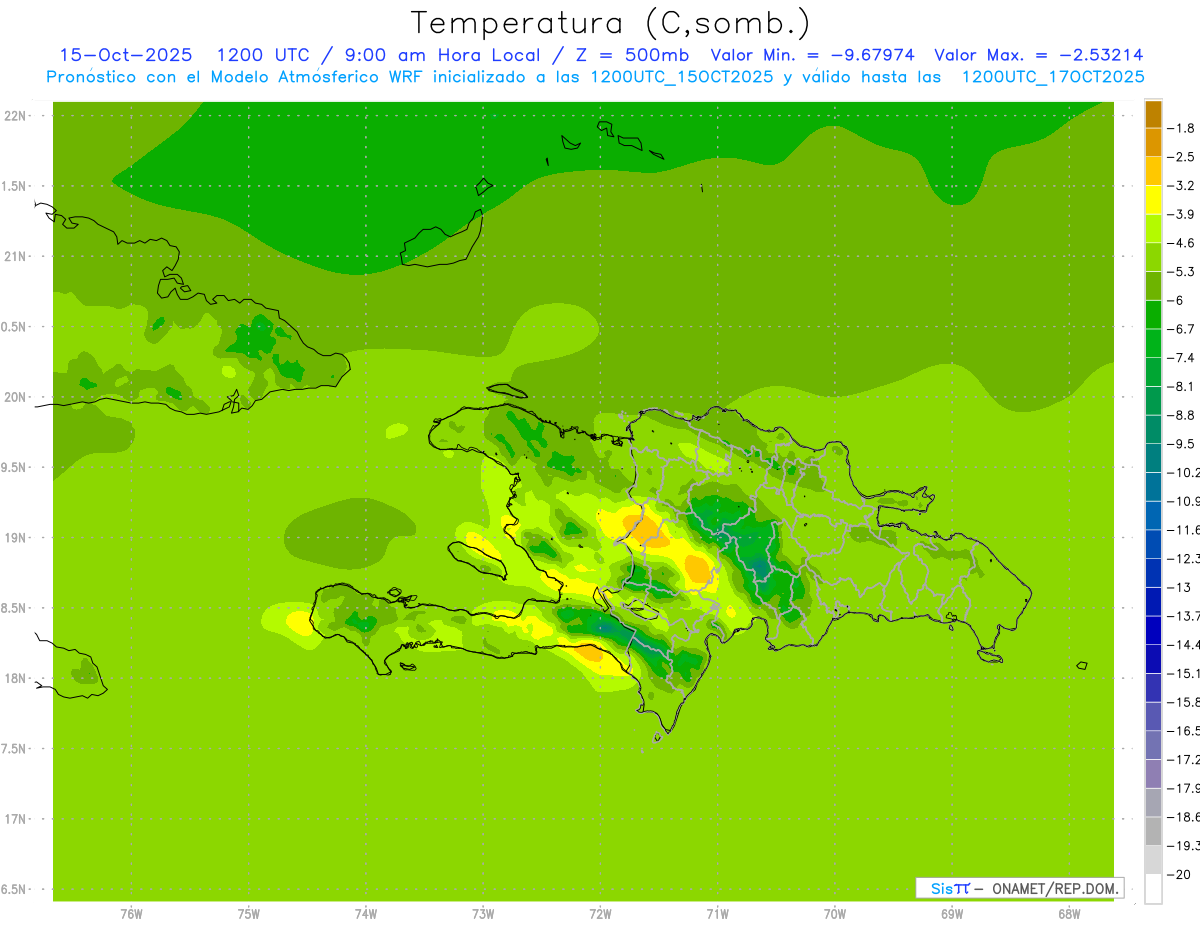1200x927 pixels.
Task: Click the '-13' color bar value
Action: [x=1178, y=587]
